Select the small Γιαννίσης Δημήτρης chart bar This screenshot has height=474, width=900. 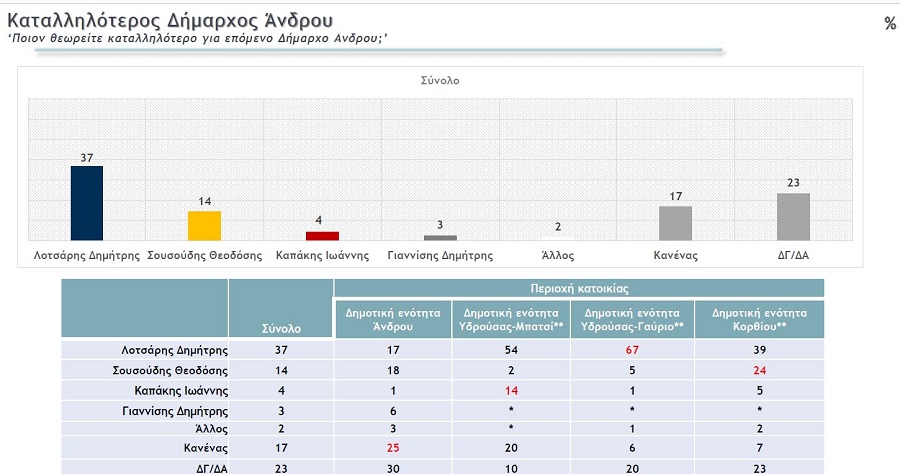[440, 237]
